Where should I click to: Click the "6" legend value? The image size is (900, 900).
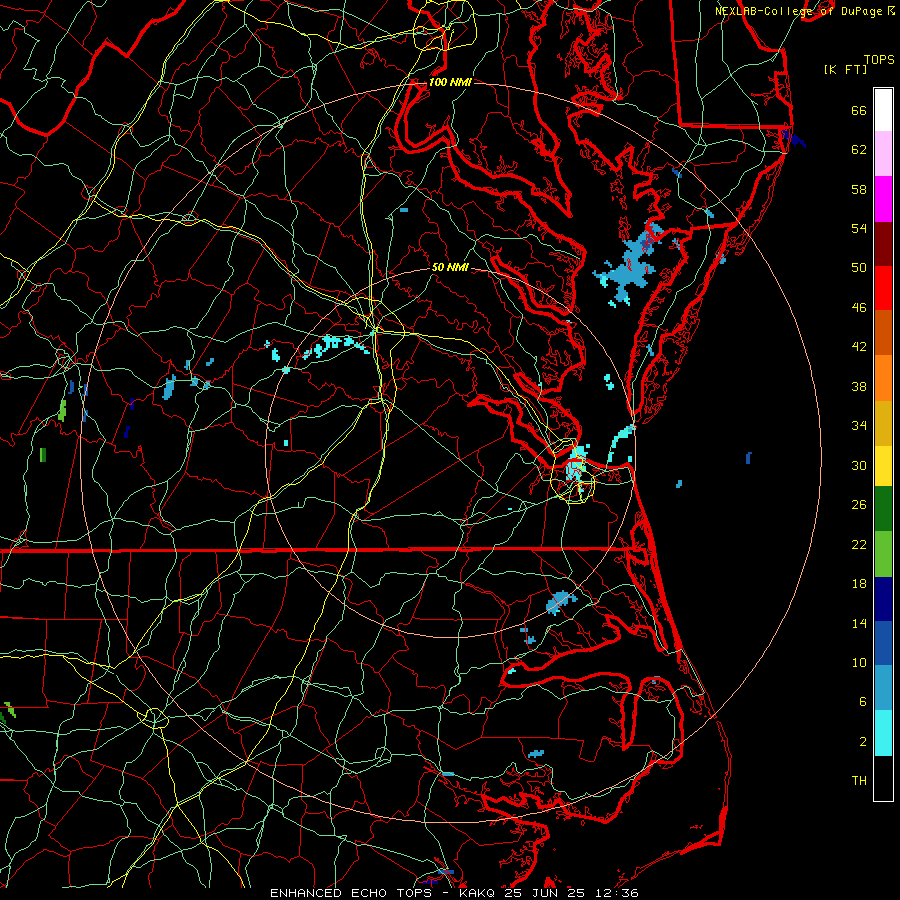[863, 701]
